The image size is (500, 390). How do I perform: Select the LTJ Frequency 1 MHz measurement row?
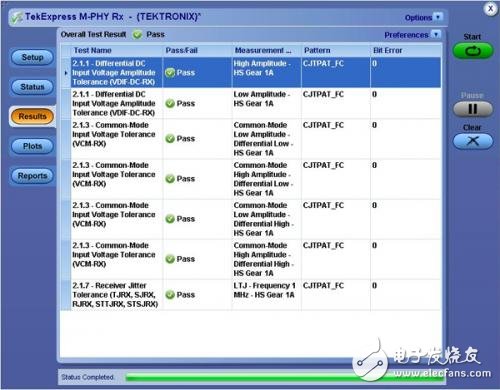[251, 295]
